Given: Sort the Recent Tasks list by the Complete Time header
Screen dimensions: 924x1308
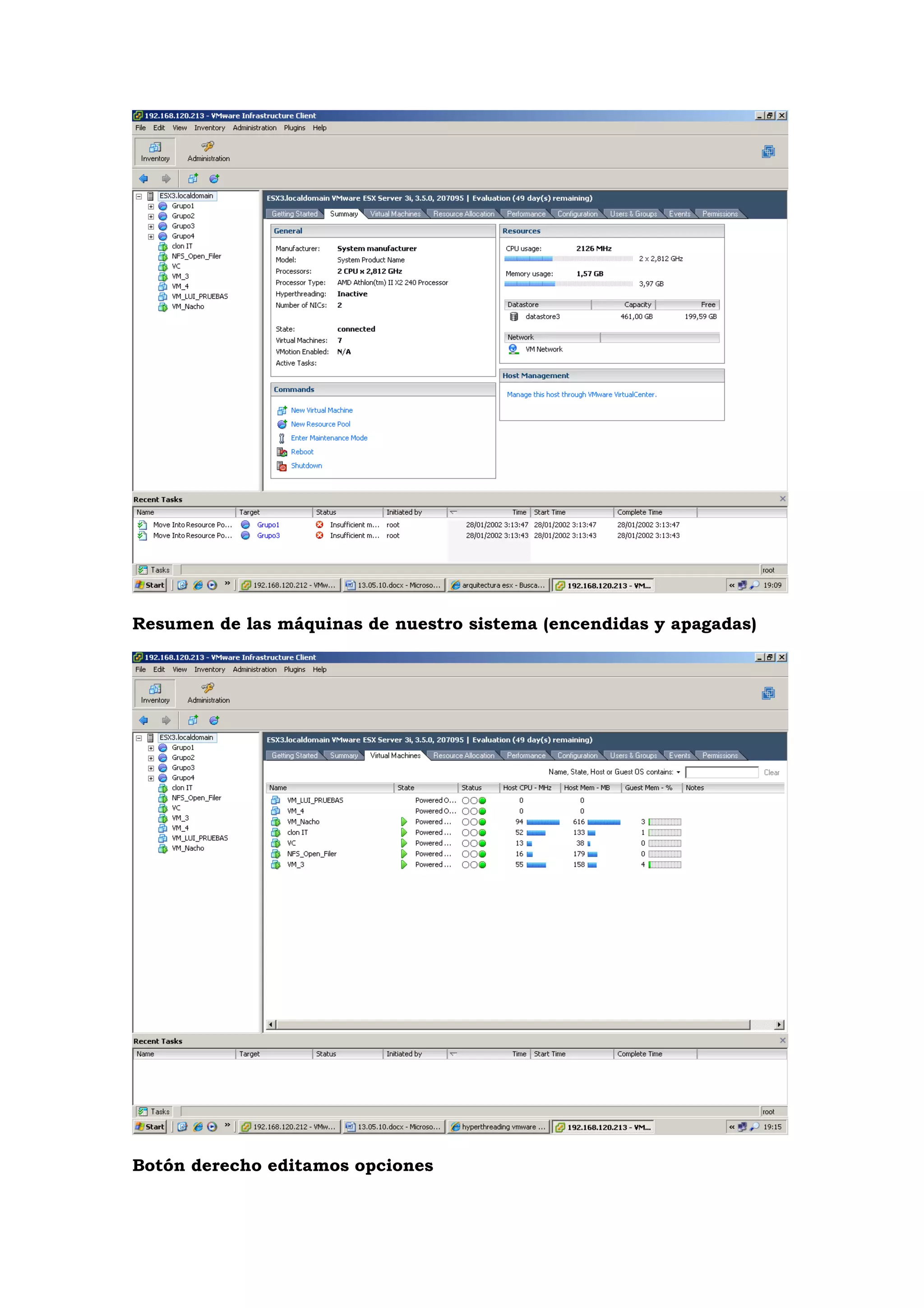Looking at the screenshot, I should coord(654,513).
